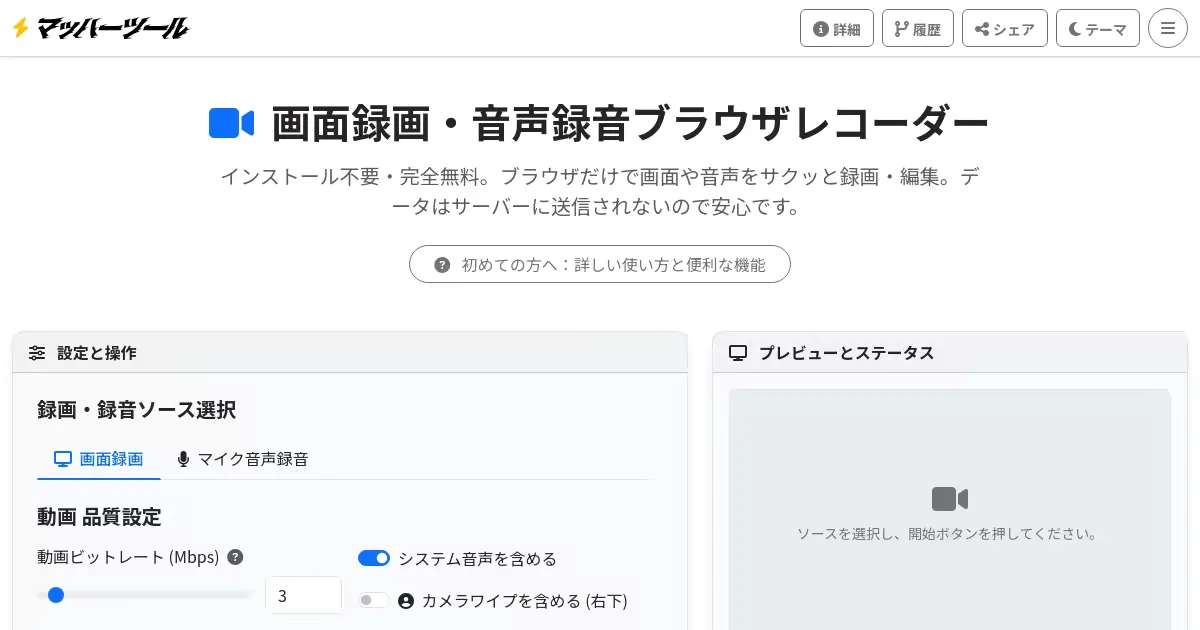This screenshot has width=1200, height=630.
Task: Open the 初めての方へ usage guide link
Action: click(x=599, y=264)
